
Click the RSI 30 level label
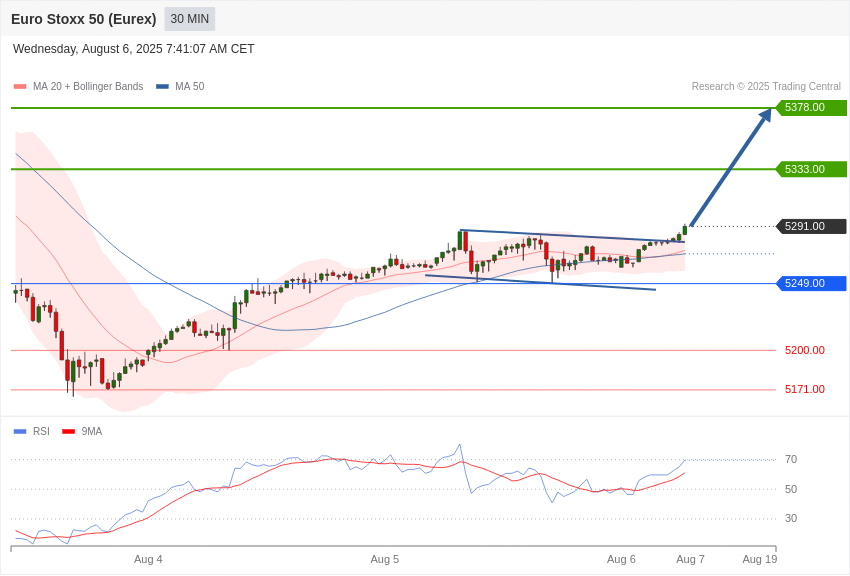coord(791,518)
